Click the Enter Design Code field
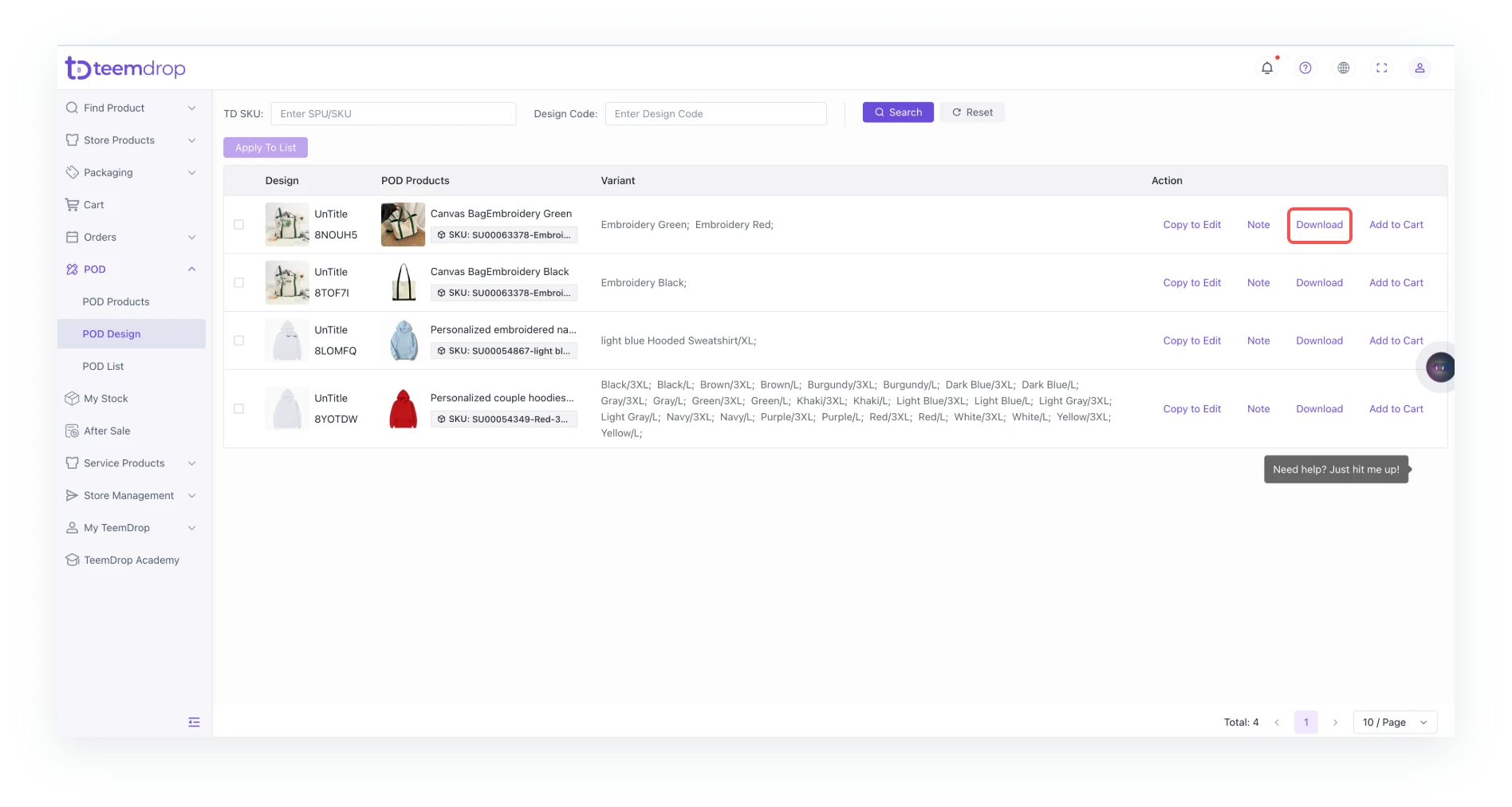Screen dimensions: 1512x807 click(715, 114)
